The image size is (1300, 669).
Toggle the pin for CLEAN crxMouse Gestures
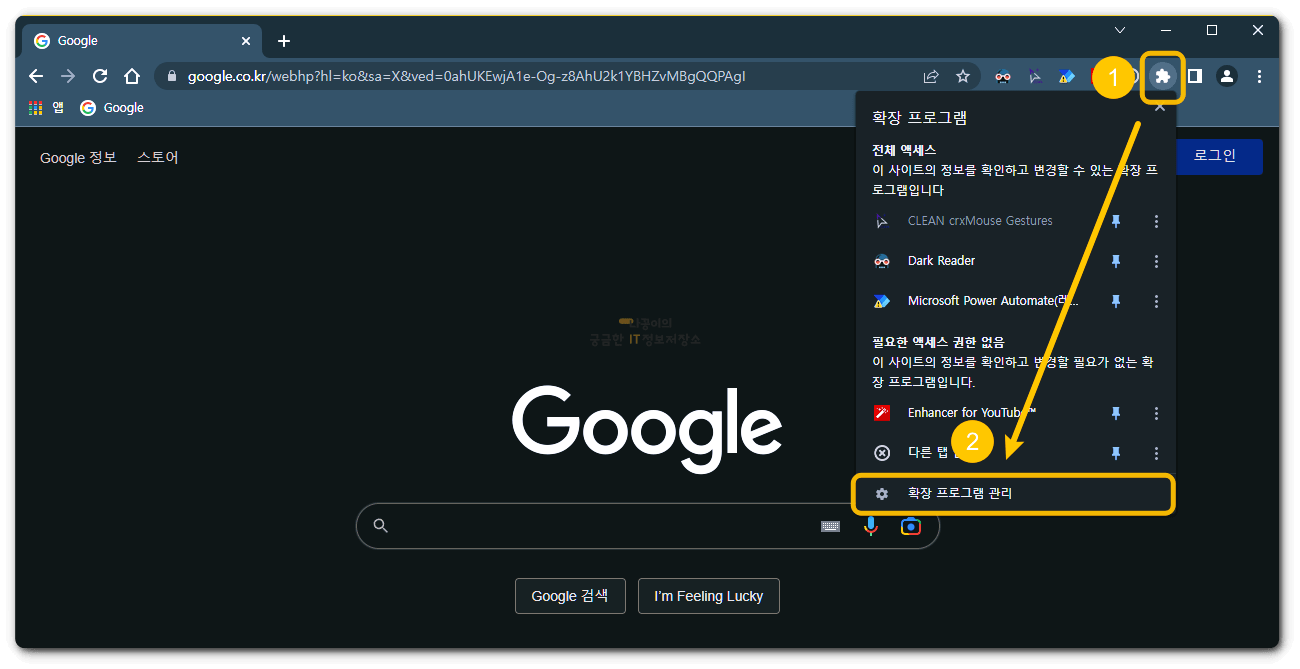1116,221
